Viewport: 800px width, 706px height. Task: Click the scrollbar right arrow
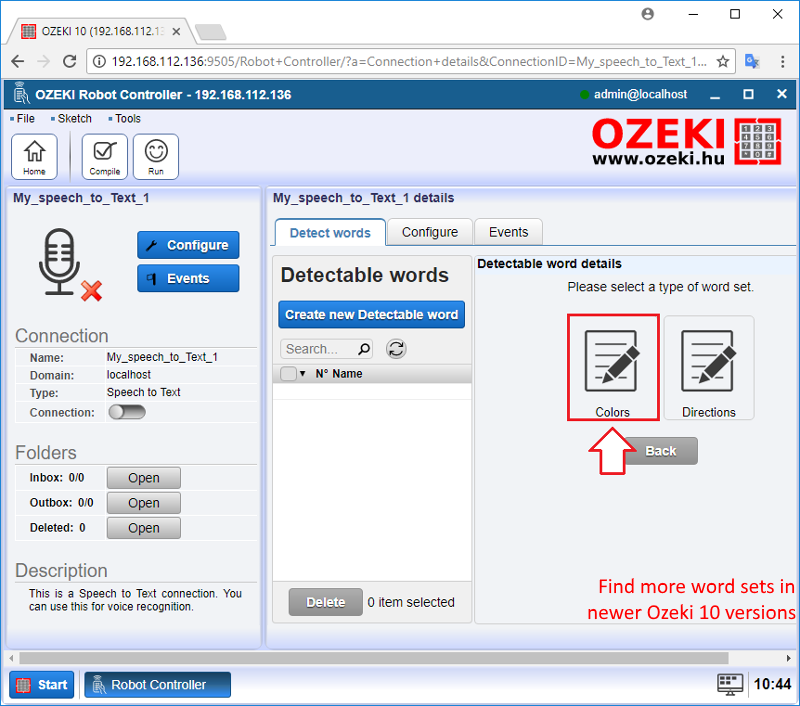(x=788, y=658)
